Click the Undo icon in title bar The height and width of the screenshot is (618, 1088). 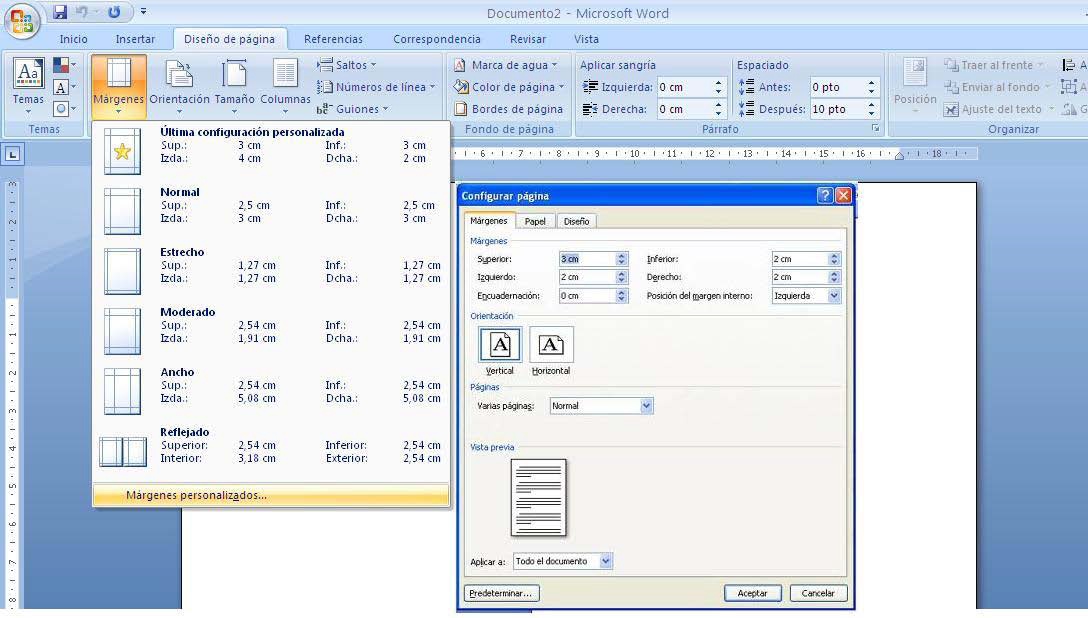pyautogui.click(x=81, y=12)
